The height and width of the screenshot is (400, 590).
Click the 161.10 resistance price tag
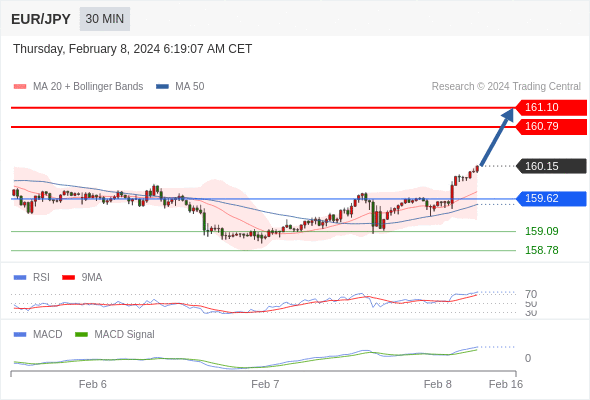click(x=551, y=108)
